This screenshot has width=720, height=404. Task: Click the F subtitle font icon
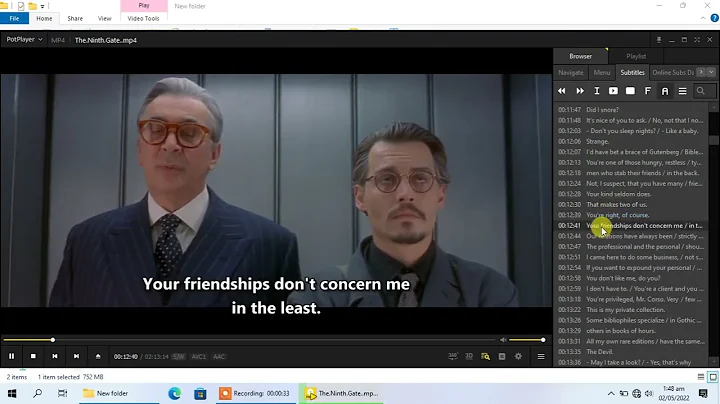click(647, 91)
